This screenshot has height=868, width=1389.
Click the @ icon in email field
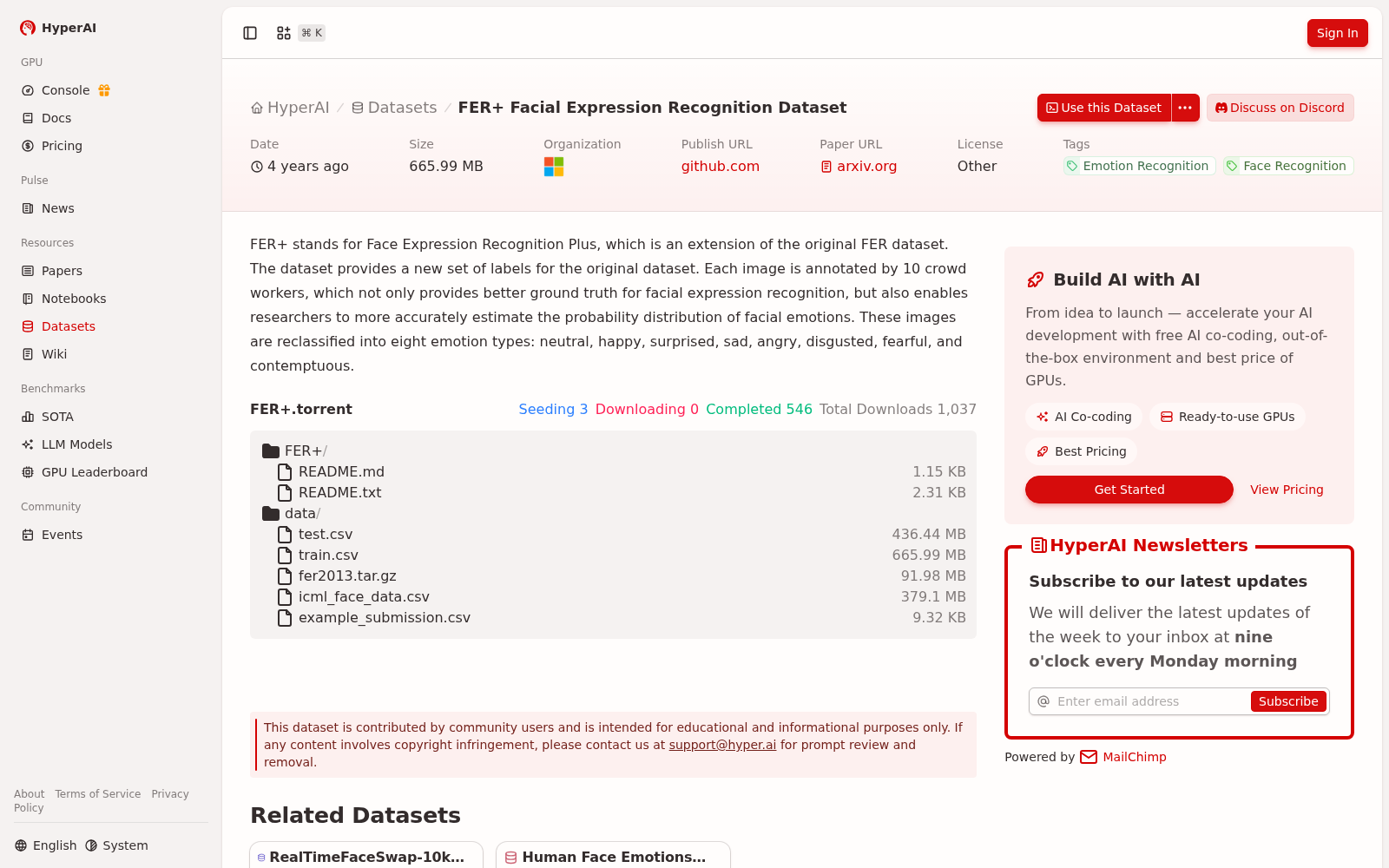pyautogui.click(x=1043, y=701)
